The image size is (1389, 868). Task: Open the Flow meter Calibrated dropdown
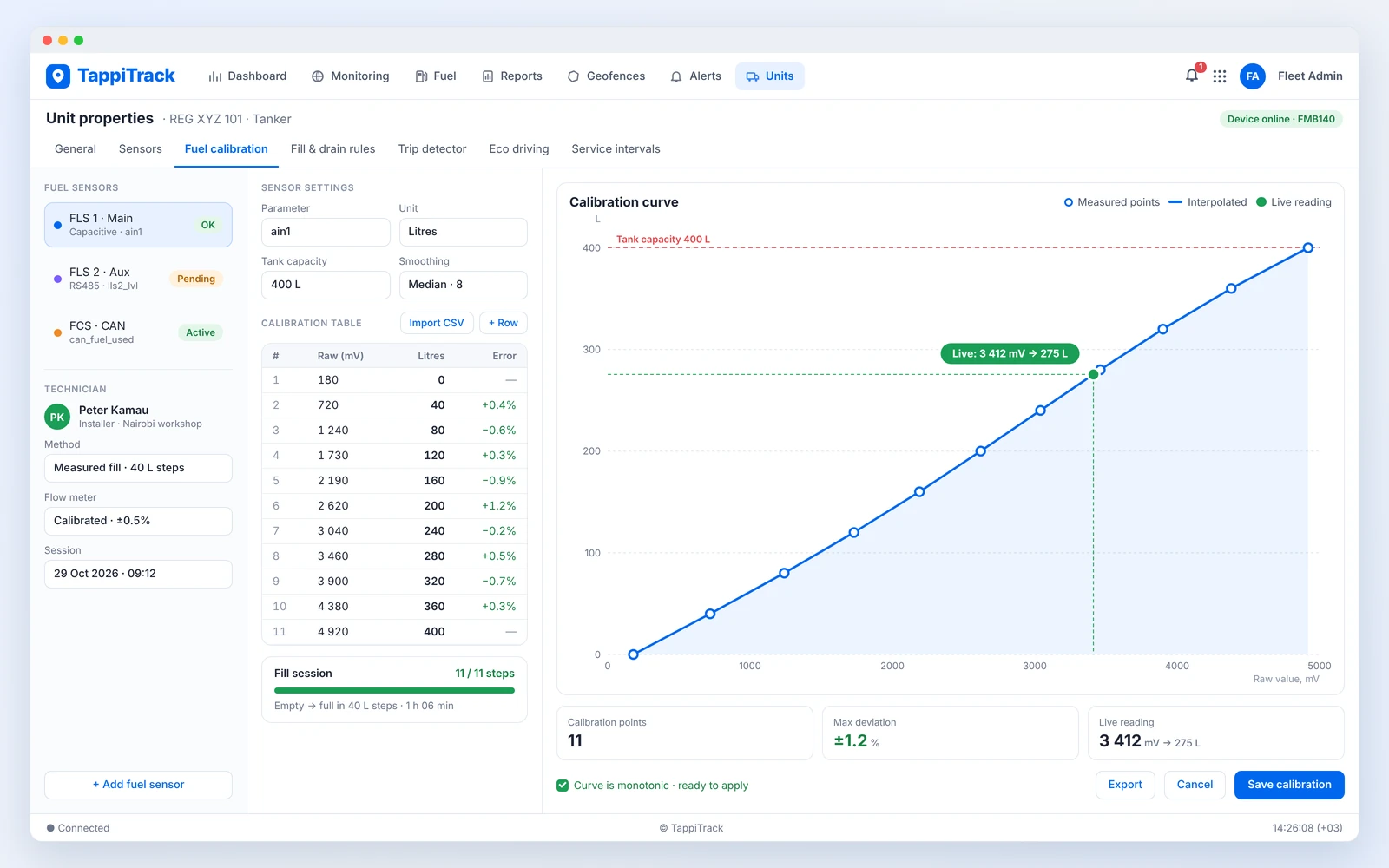click(138, 521)
